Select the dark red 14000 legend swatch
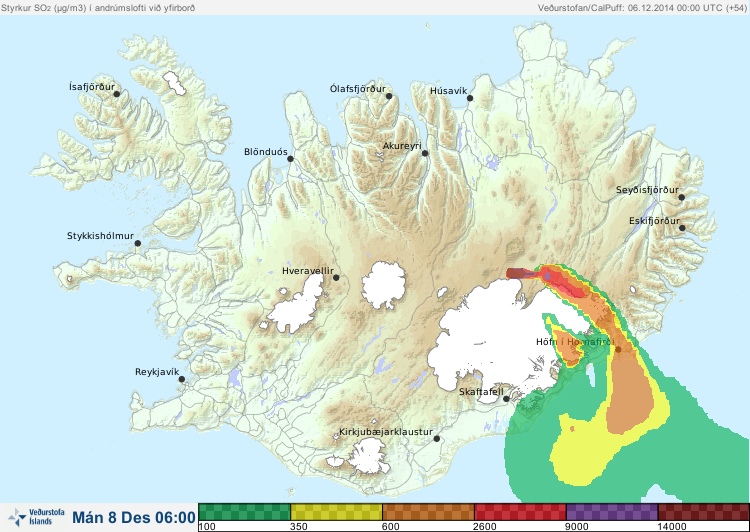This screenshot has height=532, width=750. 704,512
